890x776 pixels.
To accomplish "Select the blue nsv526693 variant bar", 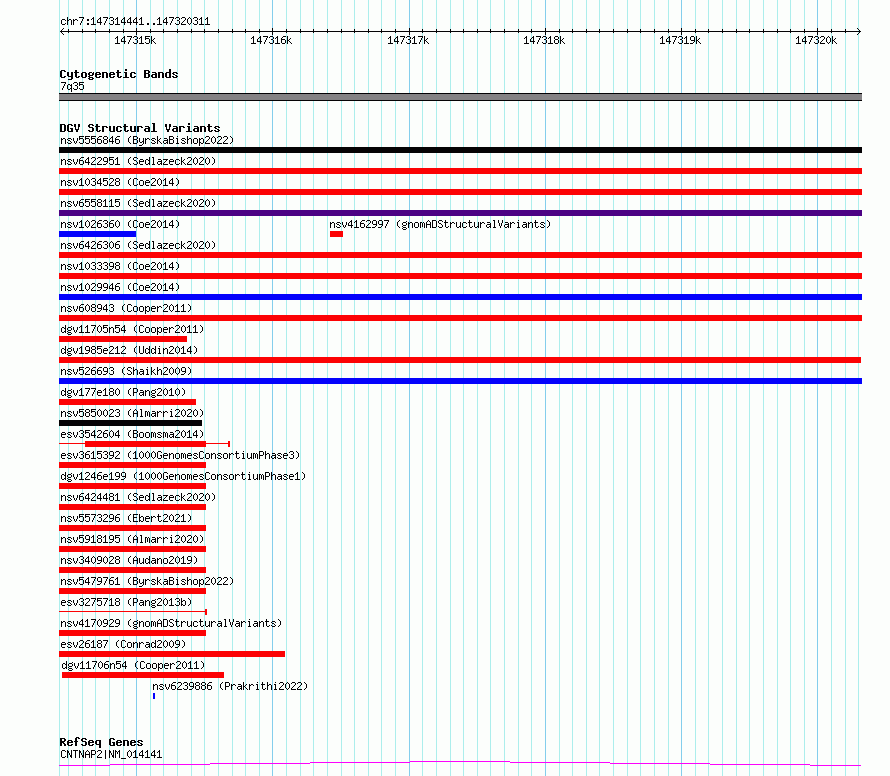I will [x=460, y=381].
